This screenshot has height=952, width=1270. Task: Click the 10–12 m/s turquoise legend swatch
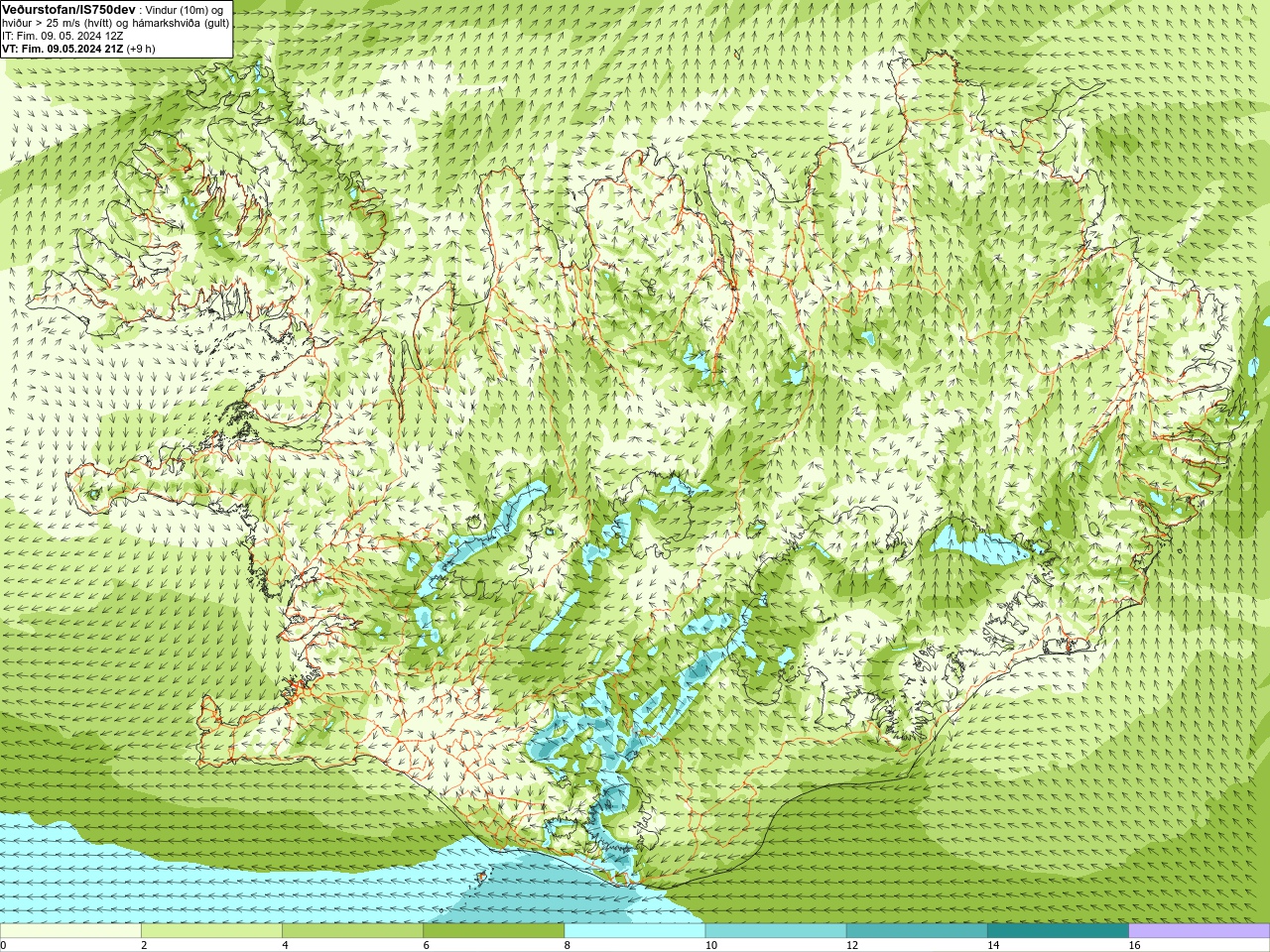tap(776, 931)
